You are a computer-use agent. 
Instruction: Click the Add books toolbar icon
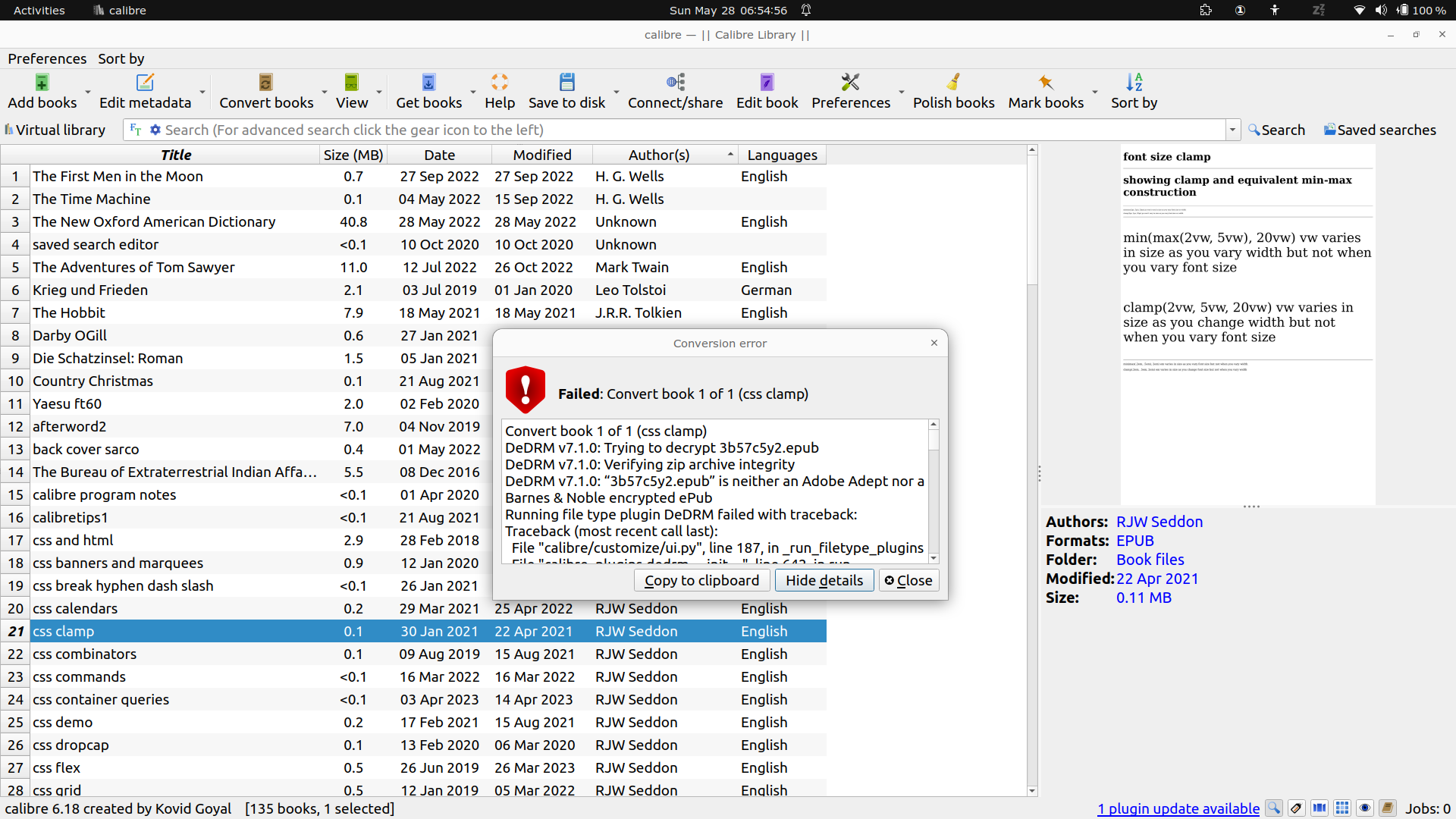(x=42, y=83)
